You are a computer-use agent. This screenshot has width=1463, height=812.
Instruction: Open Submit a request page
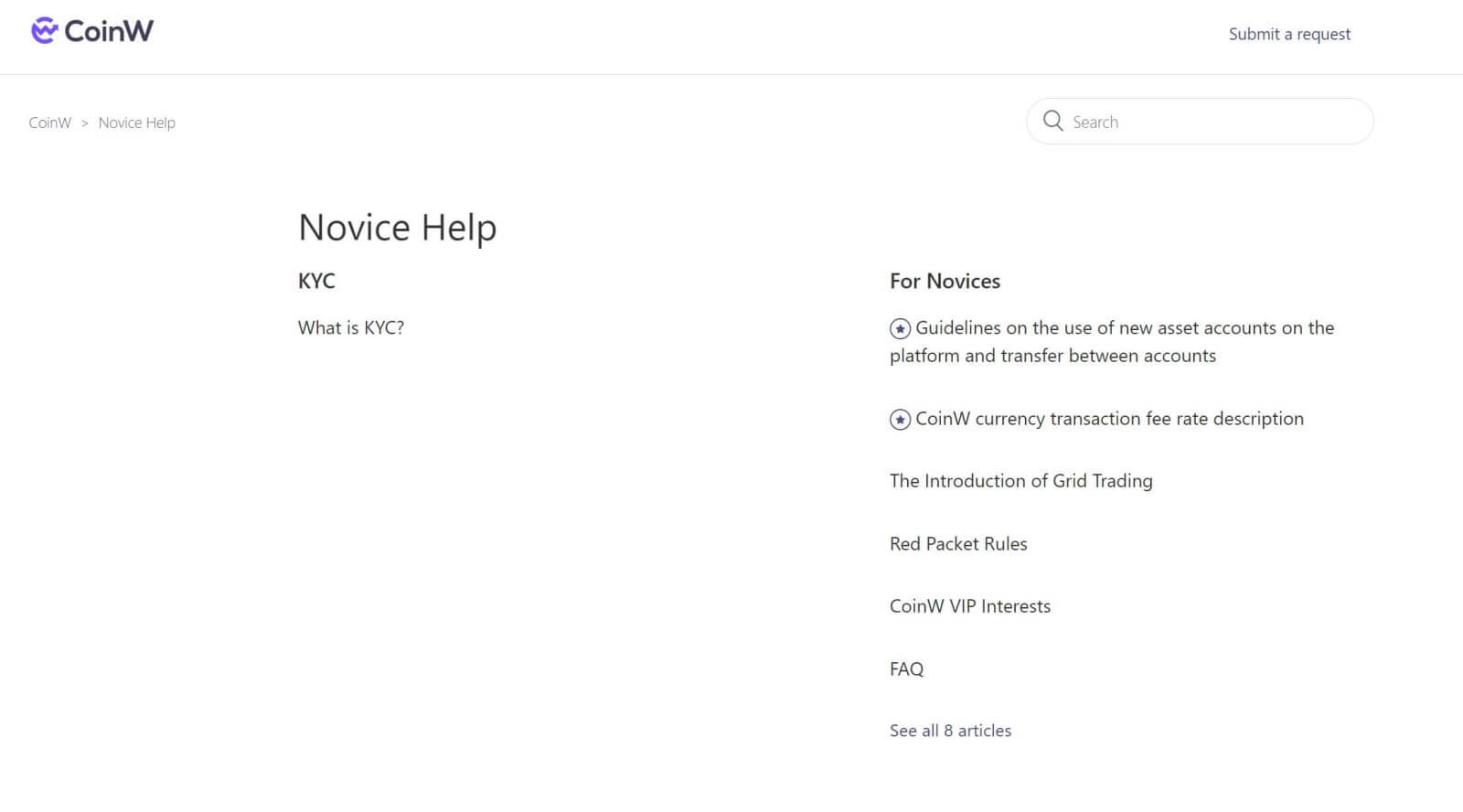coord(1289,34)
